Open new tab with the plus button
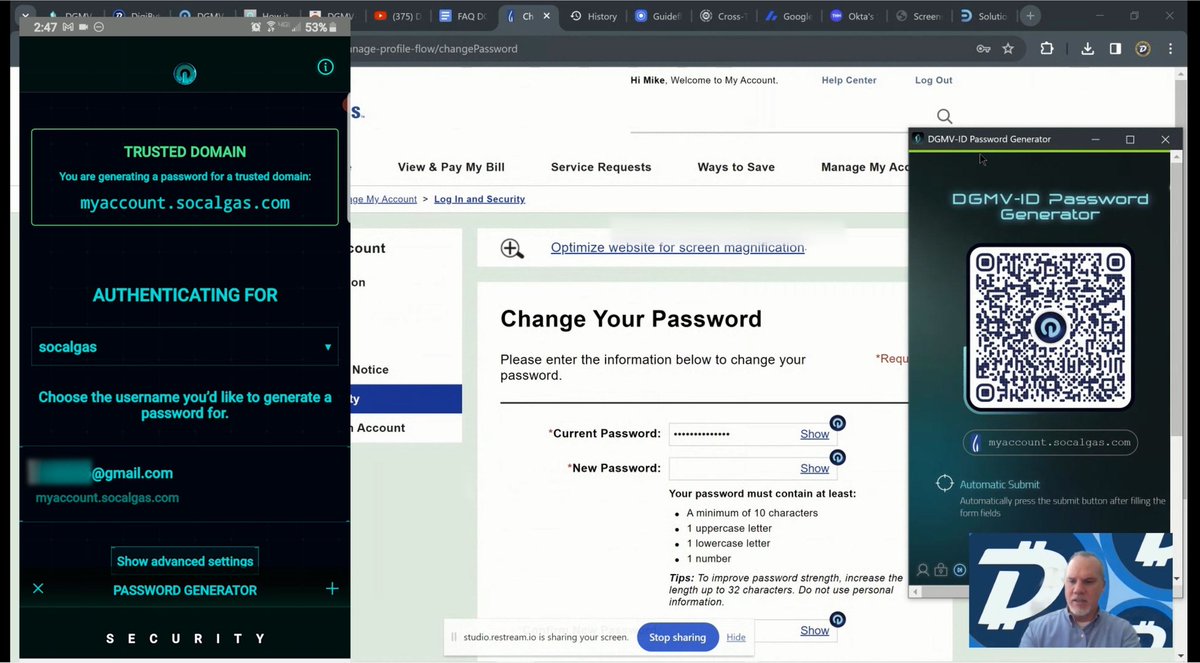1200x663 pixels. coord(1030,16)
